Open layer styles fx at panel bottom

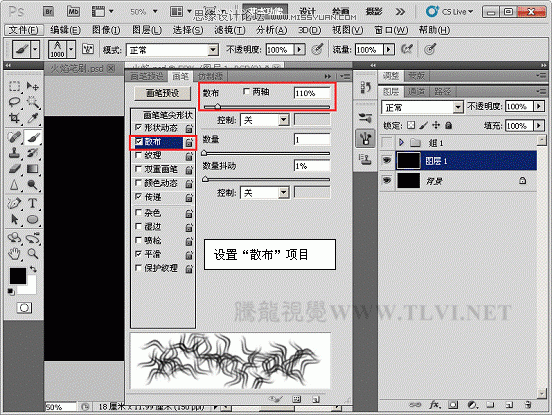434,405
